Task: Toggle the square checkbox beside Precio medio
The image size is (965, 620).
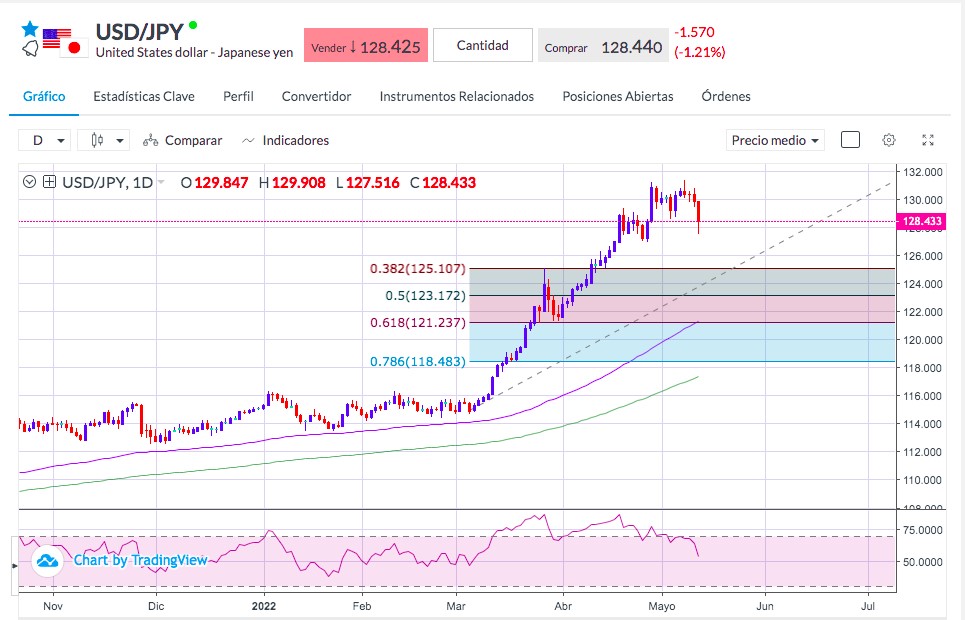Action: click(x=850, y=140)
